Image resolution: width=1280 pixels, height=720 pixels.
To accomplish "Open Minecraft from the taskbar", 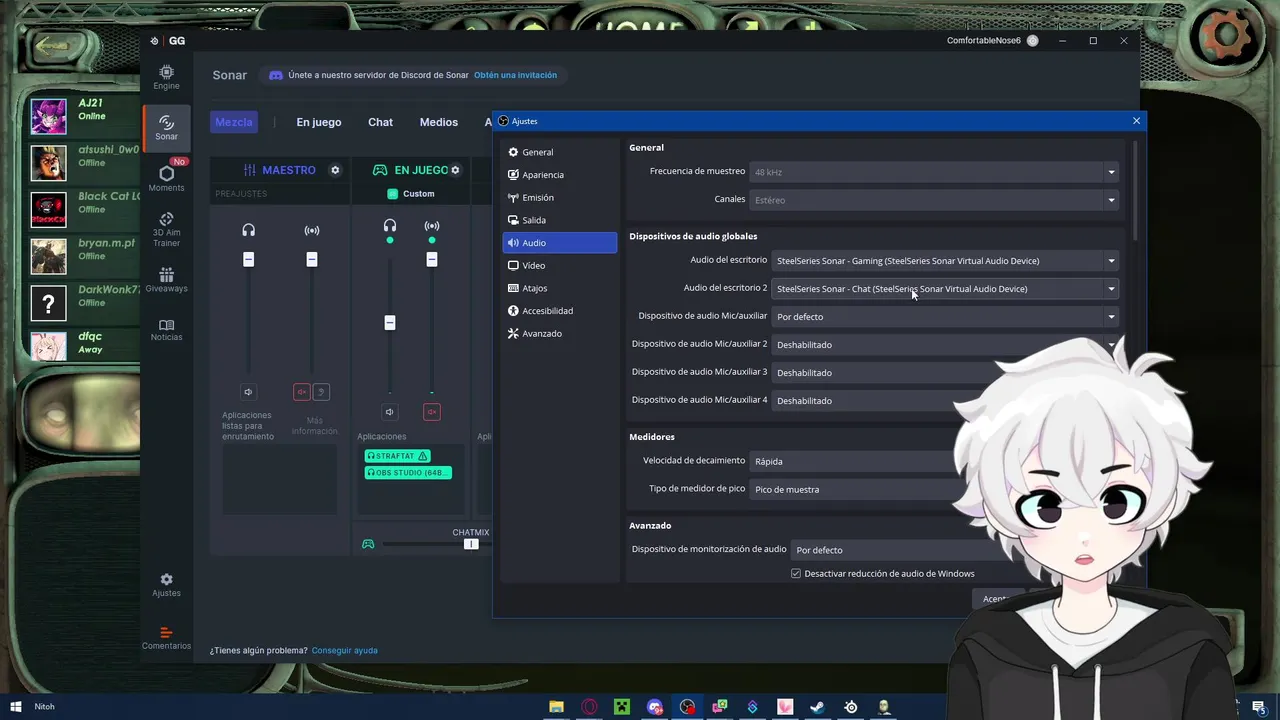I will (622, 707).
